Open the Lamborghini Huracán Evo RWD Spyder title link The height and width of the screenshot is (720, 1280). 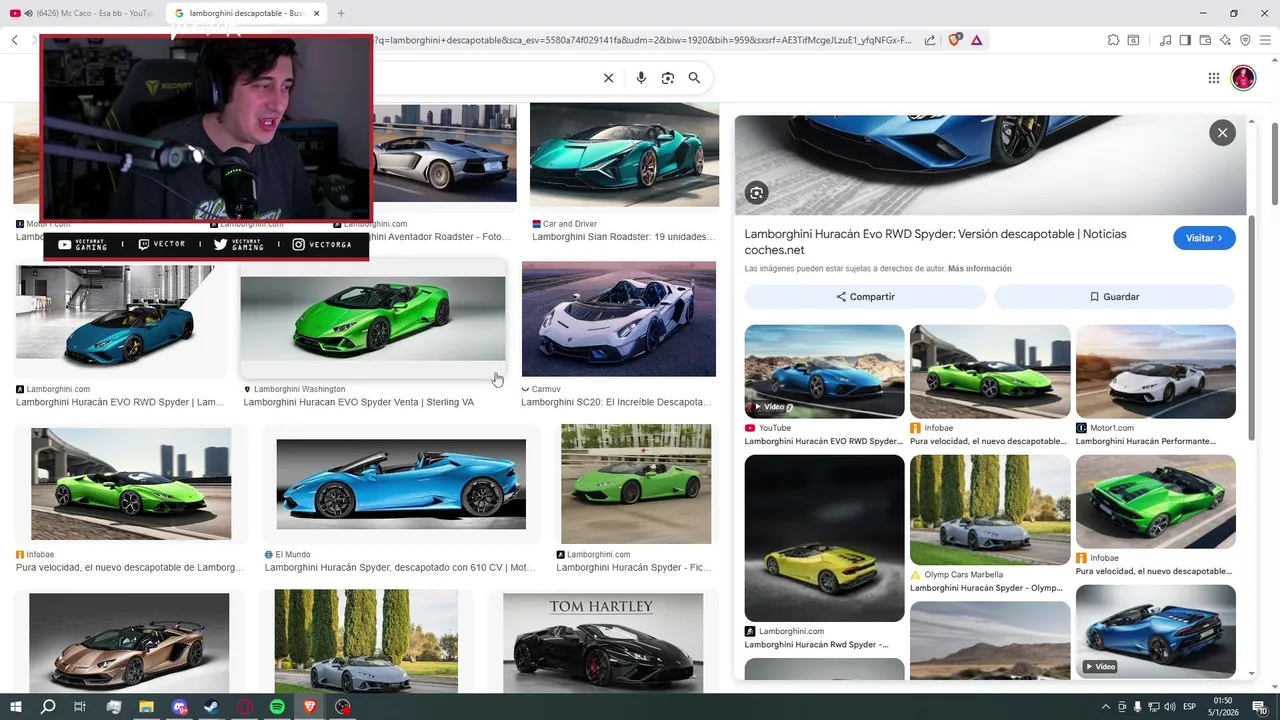coord(935,241)
